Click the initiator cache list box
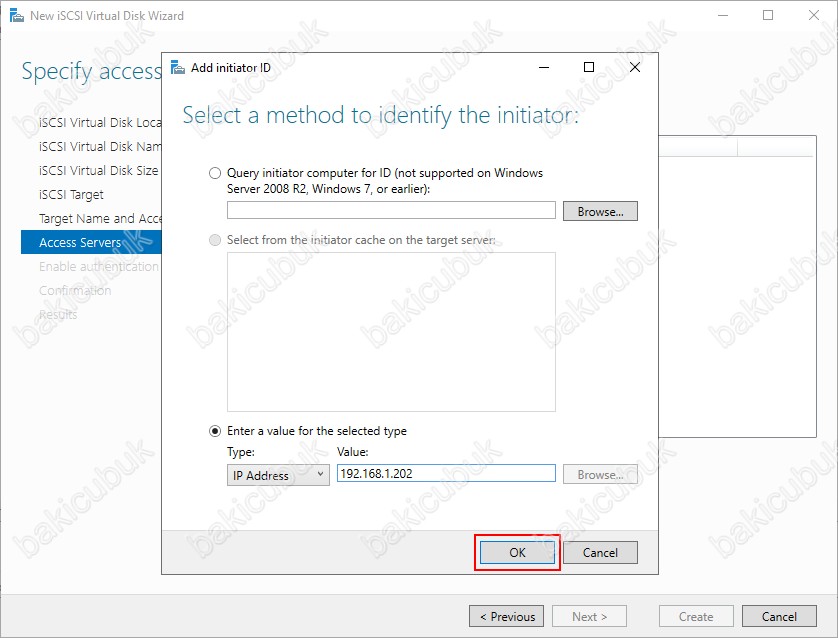 [x=391, y=331]
